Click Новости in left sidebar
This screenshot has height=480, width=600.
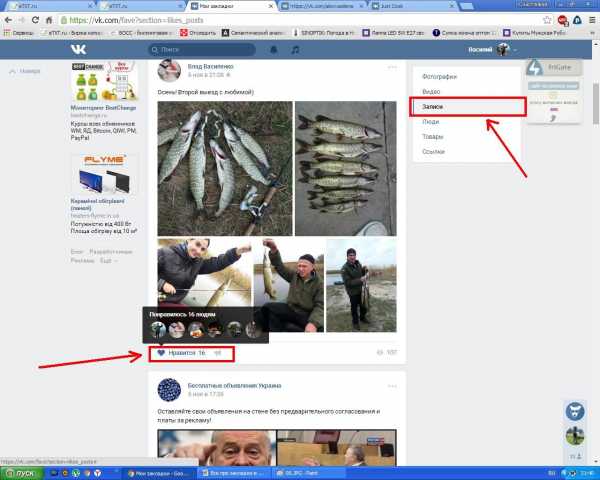(25, 71)
